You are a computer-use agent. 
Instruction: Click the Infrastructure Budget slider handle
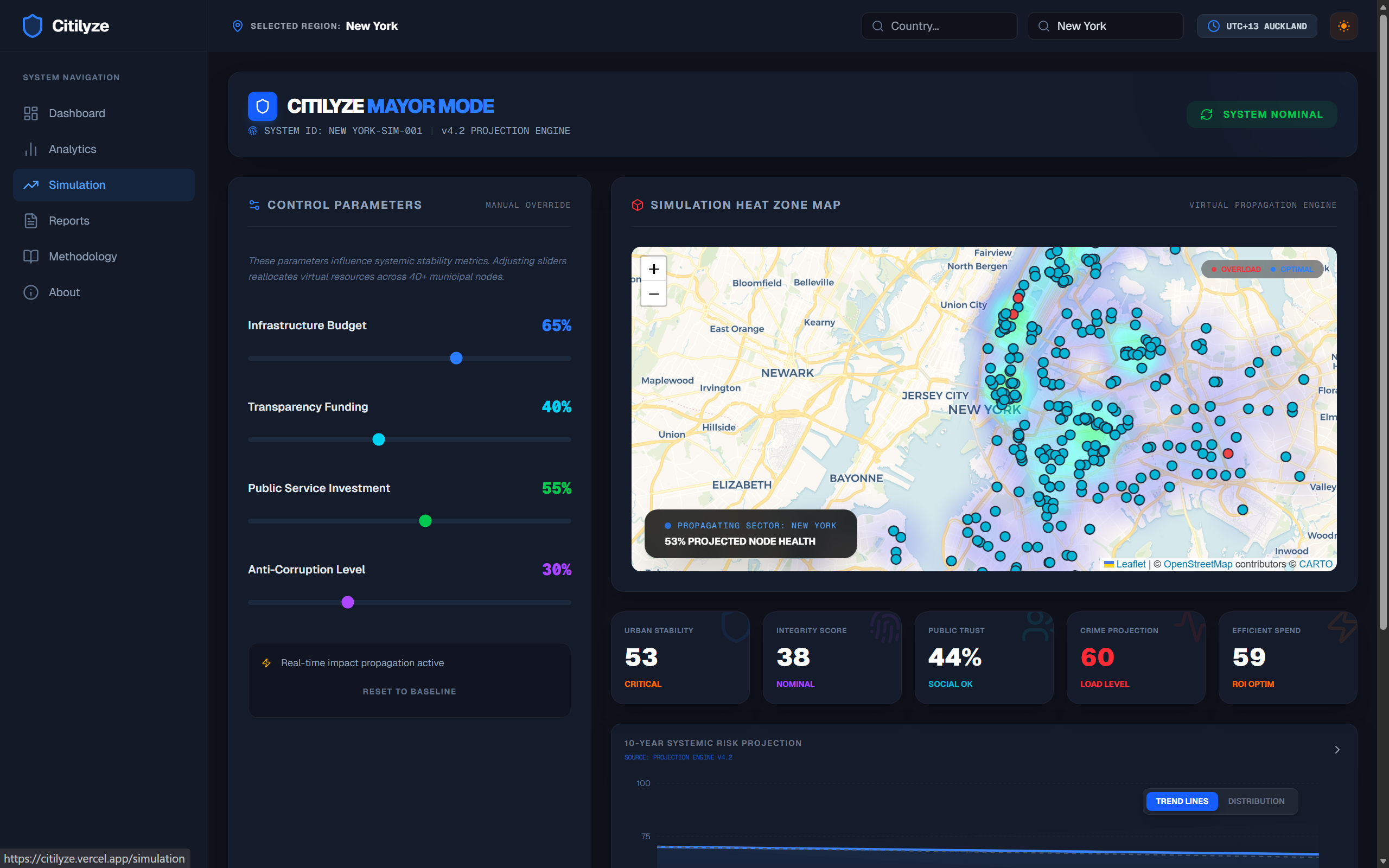tap(456, 358)
